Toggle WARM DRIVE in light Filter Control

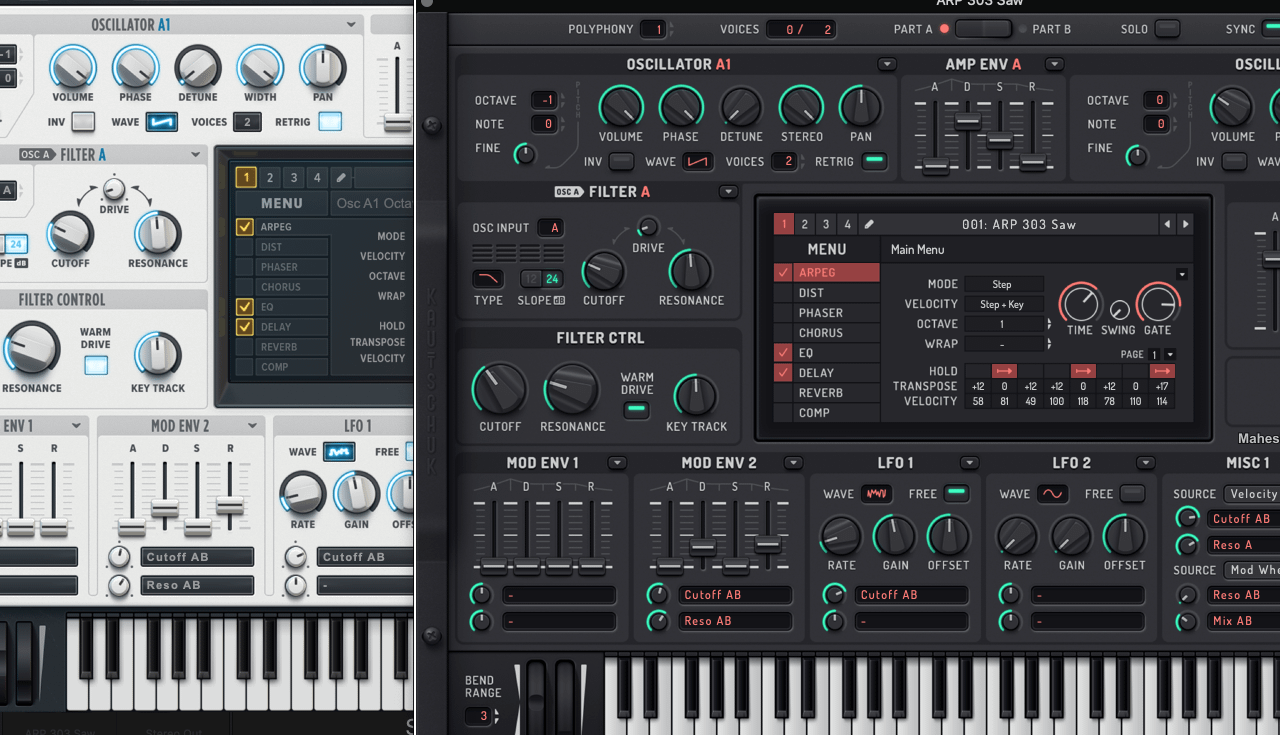pos(96,365)
